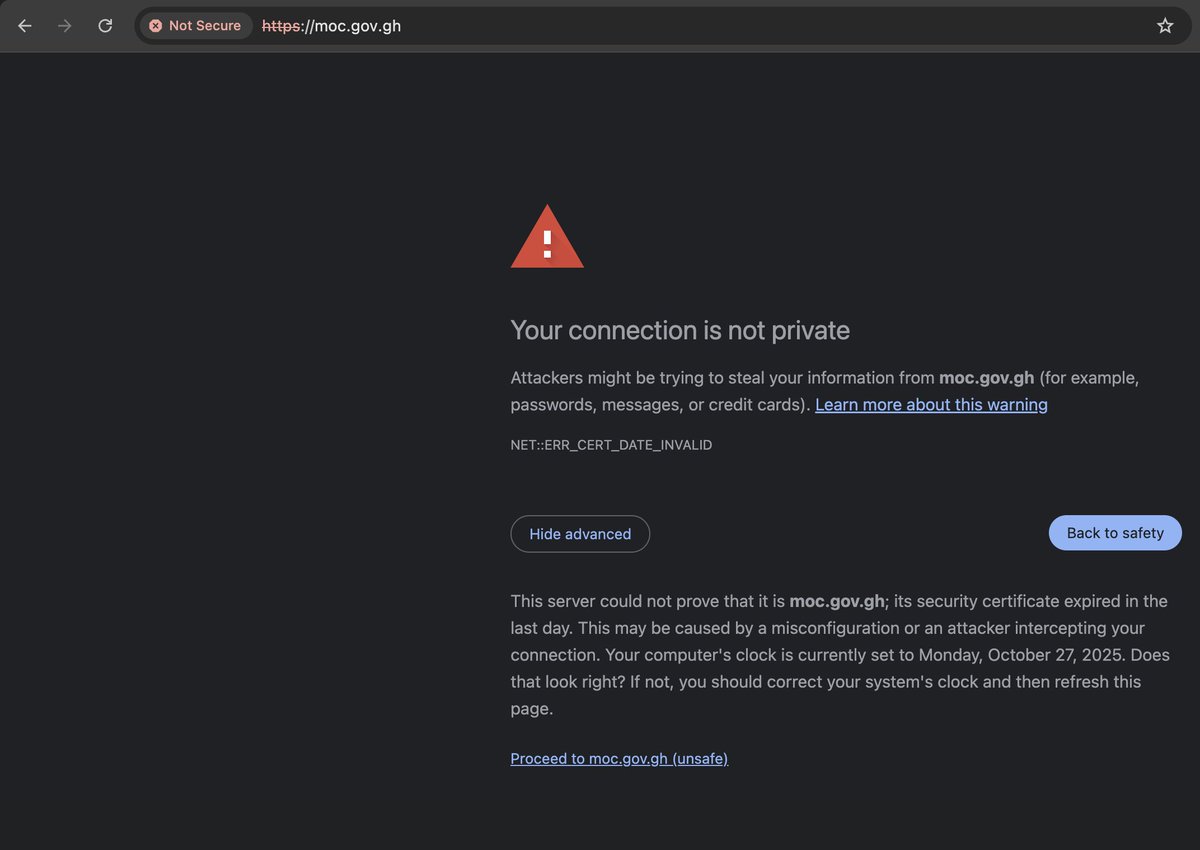Click the certificate expiry explanation paragraph
Viewport: 1200px width, 850px height.
click(840, 654)
